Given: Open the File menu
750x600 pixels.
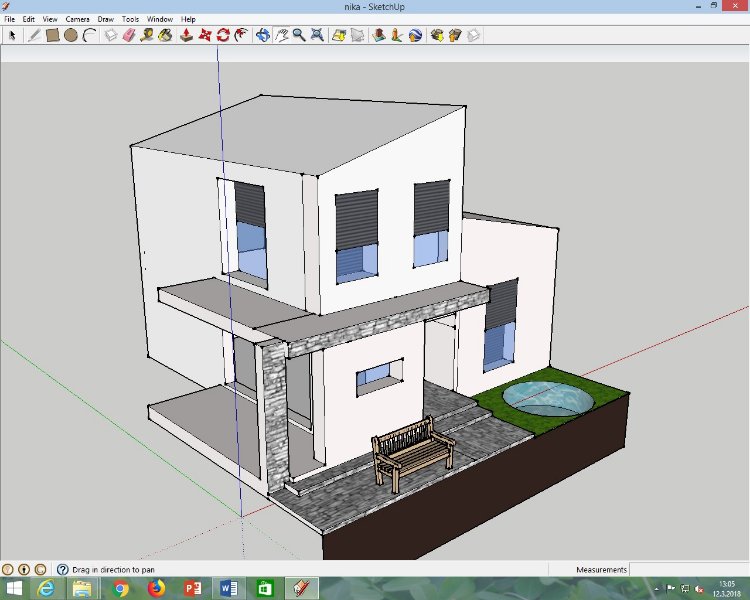Looking at the screenshot, I should coord(11,19).
